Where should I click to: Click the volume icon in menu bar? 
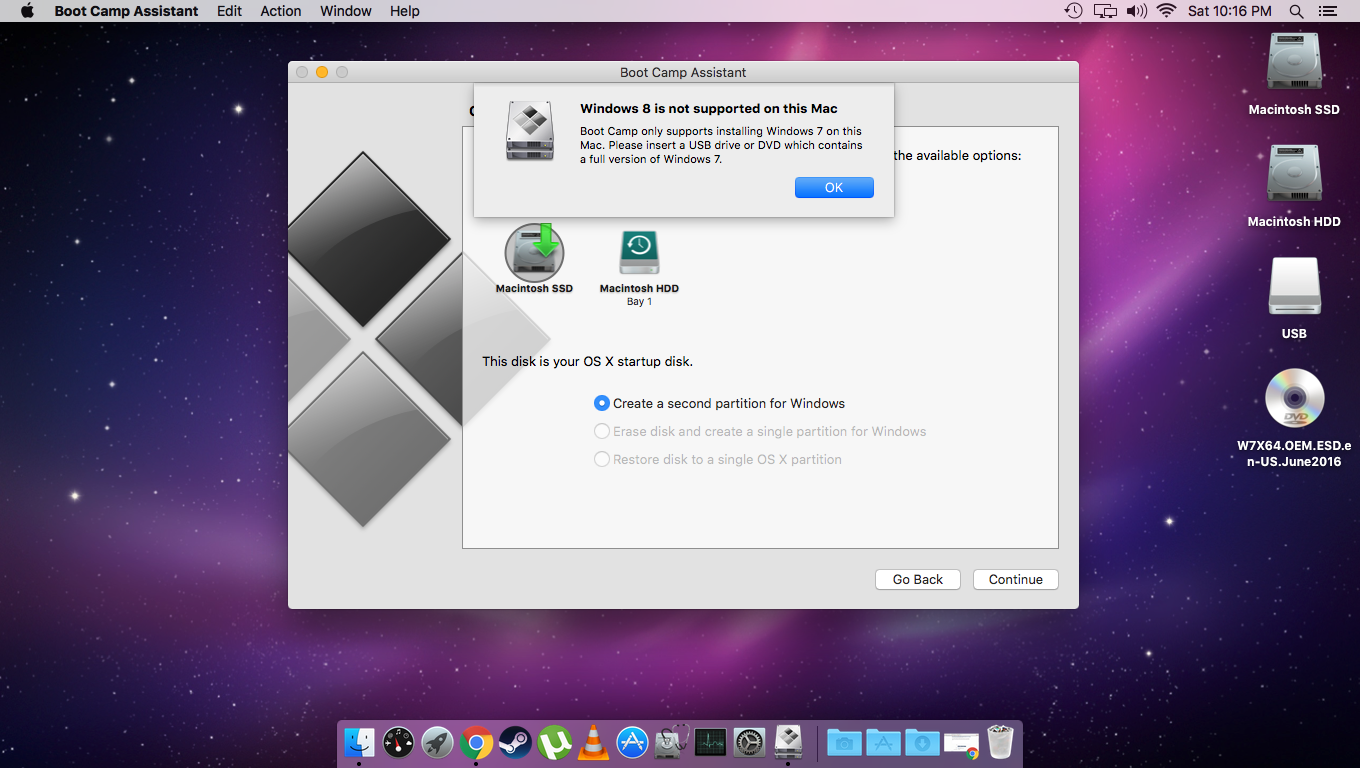click(1136, 11)
